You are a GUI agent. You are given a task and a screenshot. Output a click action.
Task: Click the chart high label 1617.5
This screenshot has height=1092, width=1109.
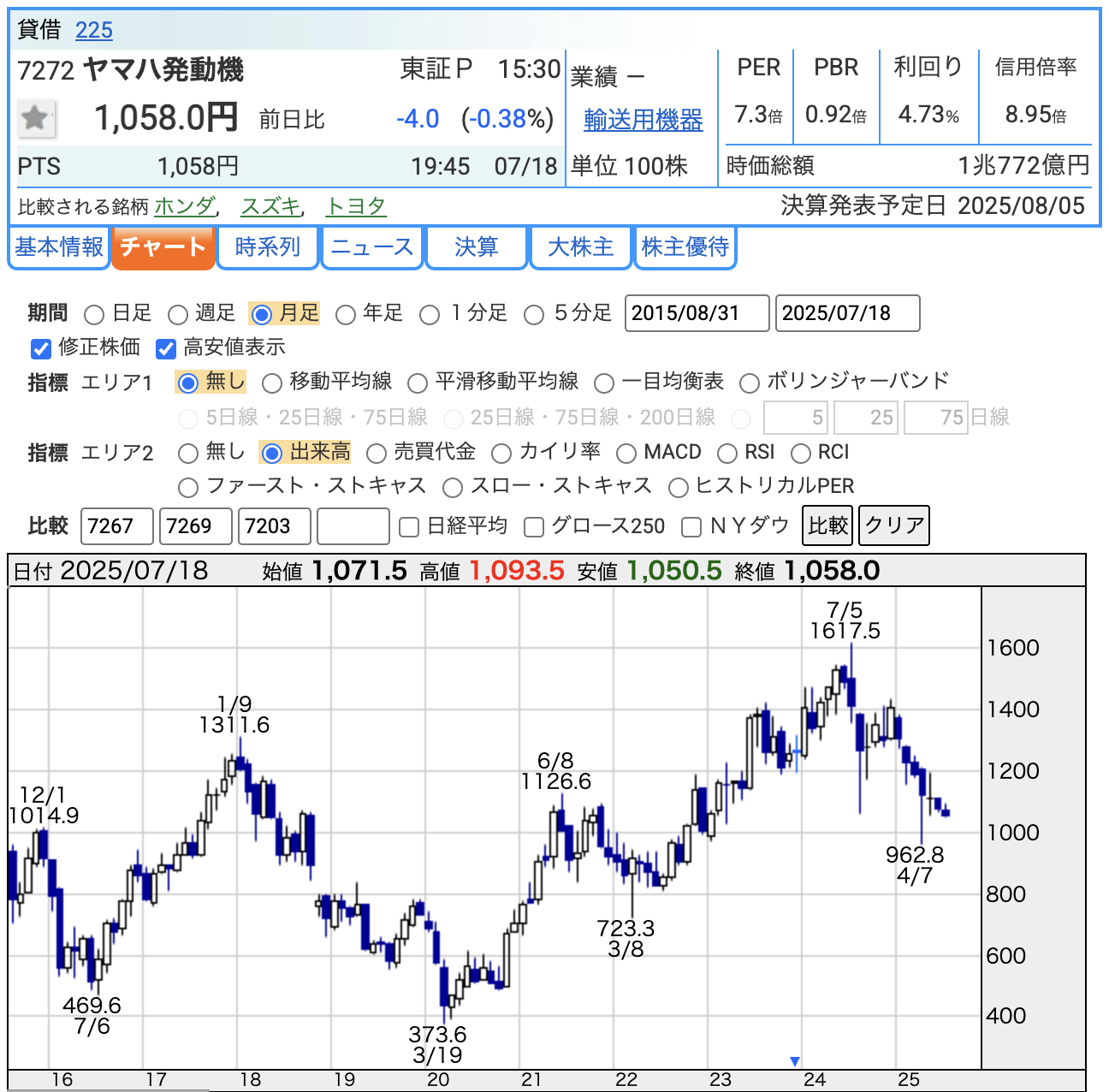[845, 631]
